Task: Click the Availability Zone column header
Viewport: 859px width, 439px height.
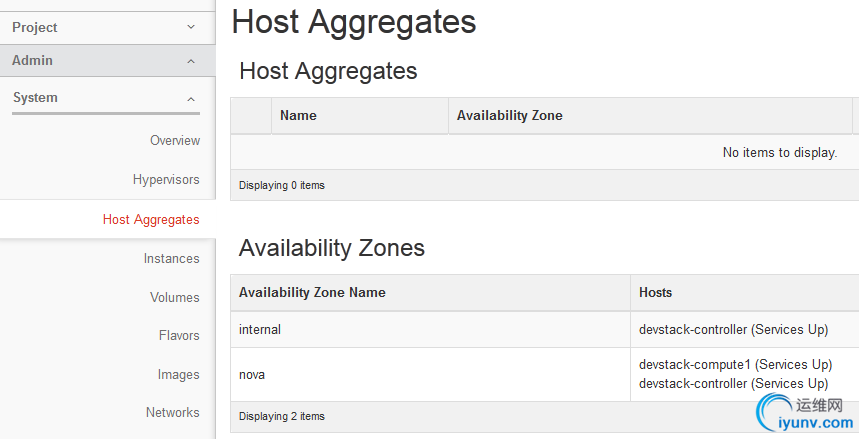Action: click(x=509, y=116)
